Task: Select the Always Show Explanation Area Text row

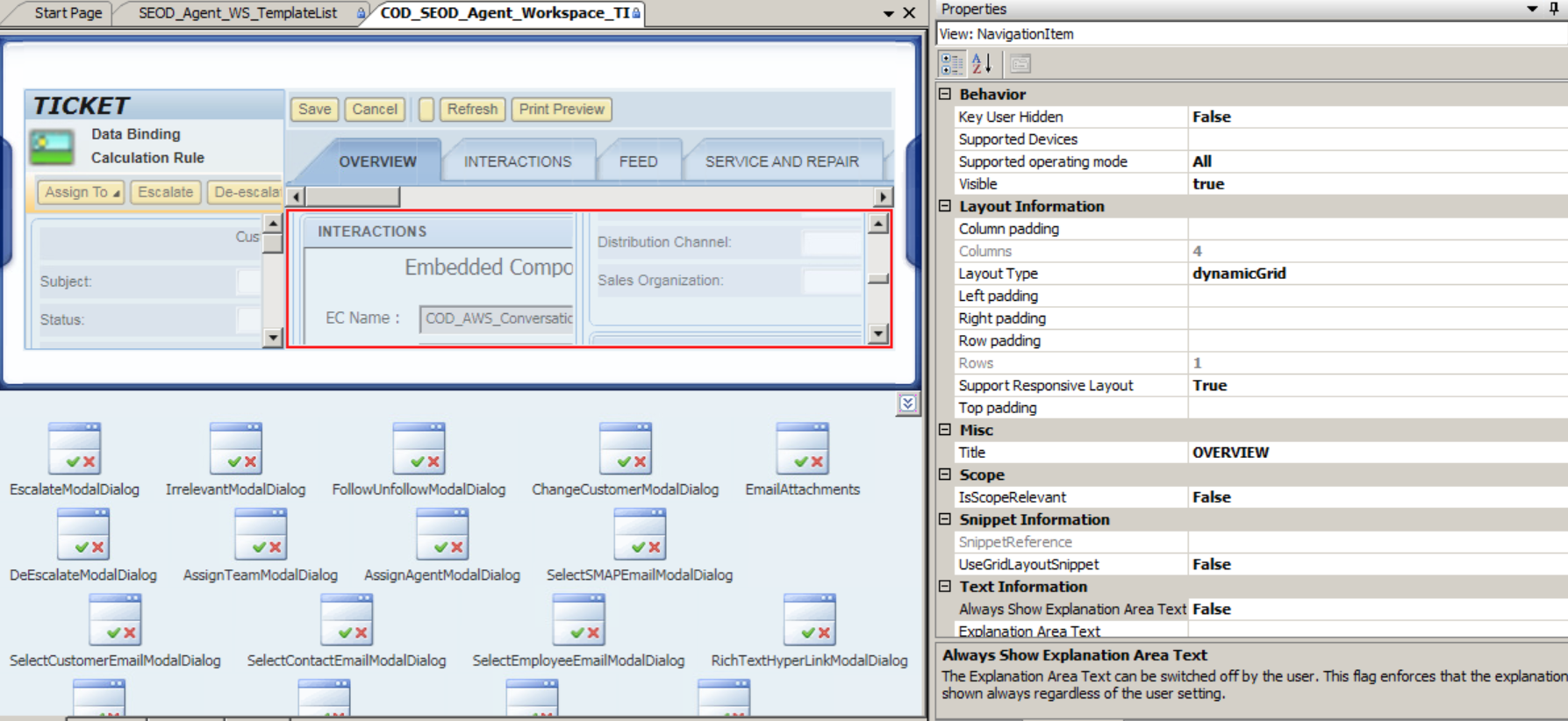Action: tap(1261, 609)
